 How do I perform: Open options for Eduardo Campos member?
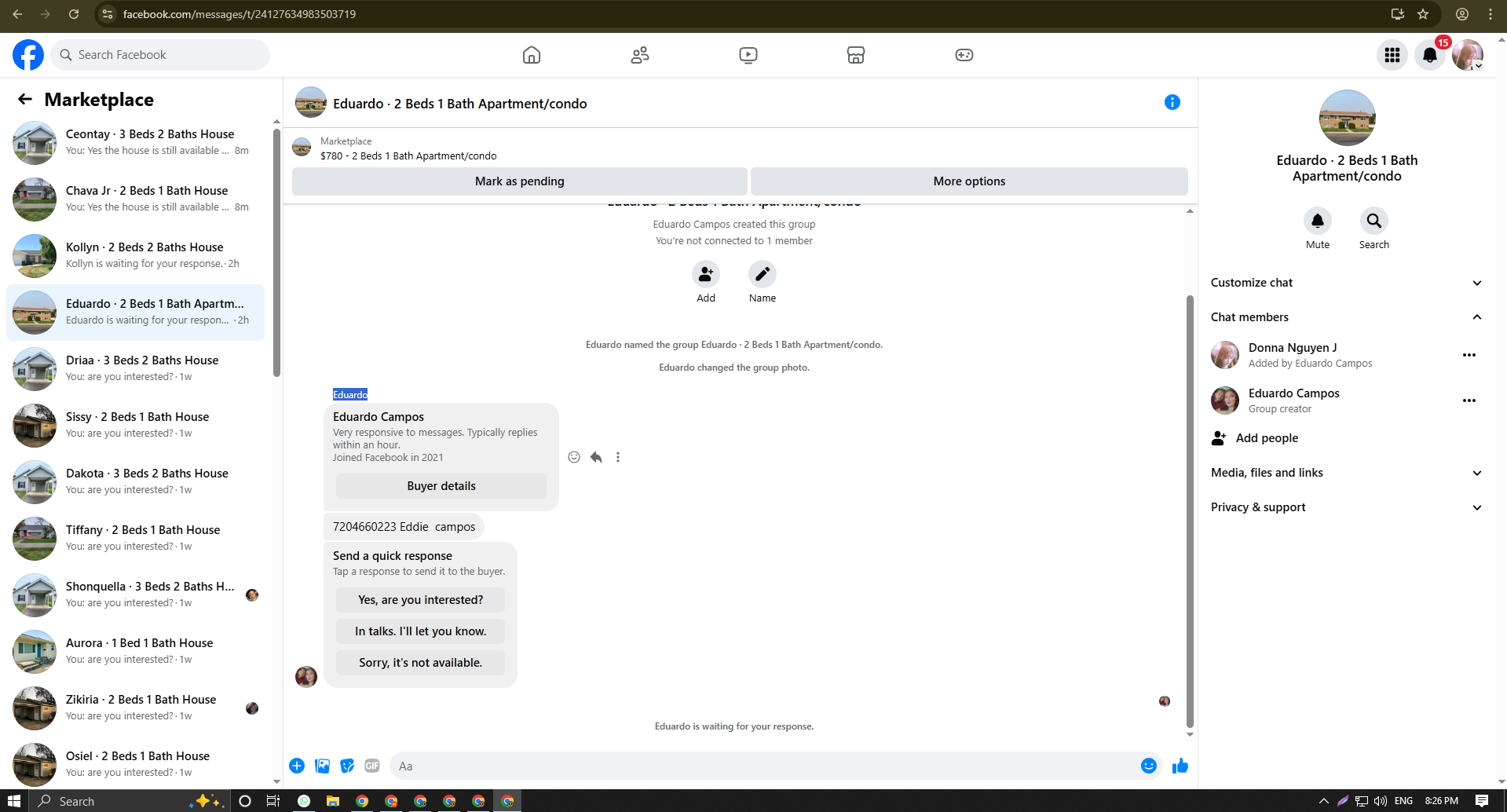coord(1469,401)
